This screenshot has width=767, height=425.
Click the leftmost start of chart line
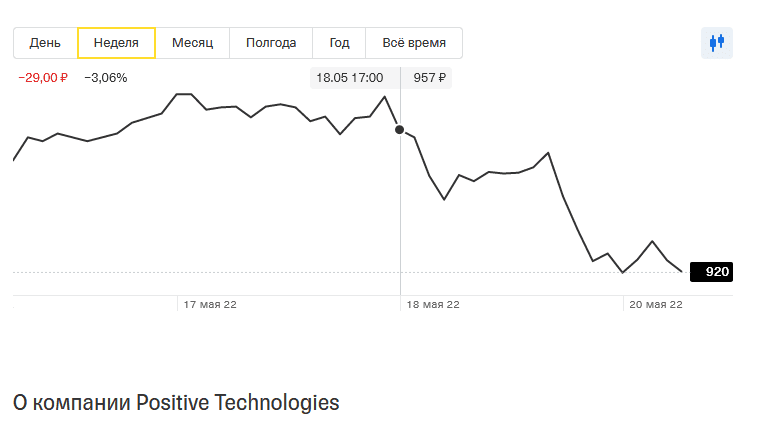click(14, 159)
